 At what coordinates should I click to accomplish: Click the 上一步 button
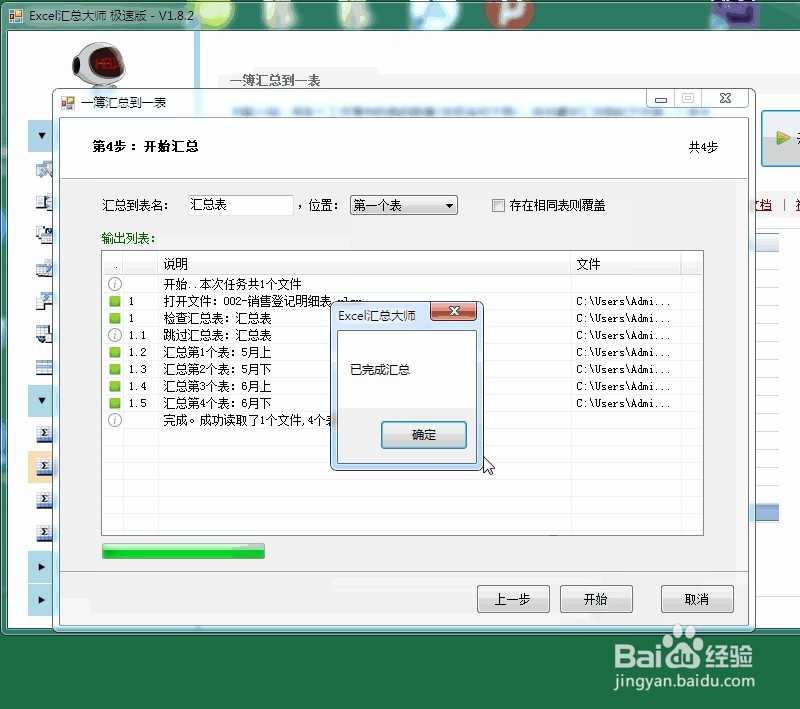pyautogui.click(x=513, y=599)
